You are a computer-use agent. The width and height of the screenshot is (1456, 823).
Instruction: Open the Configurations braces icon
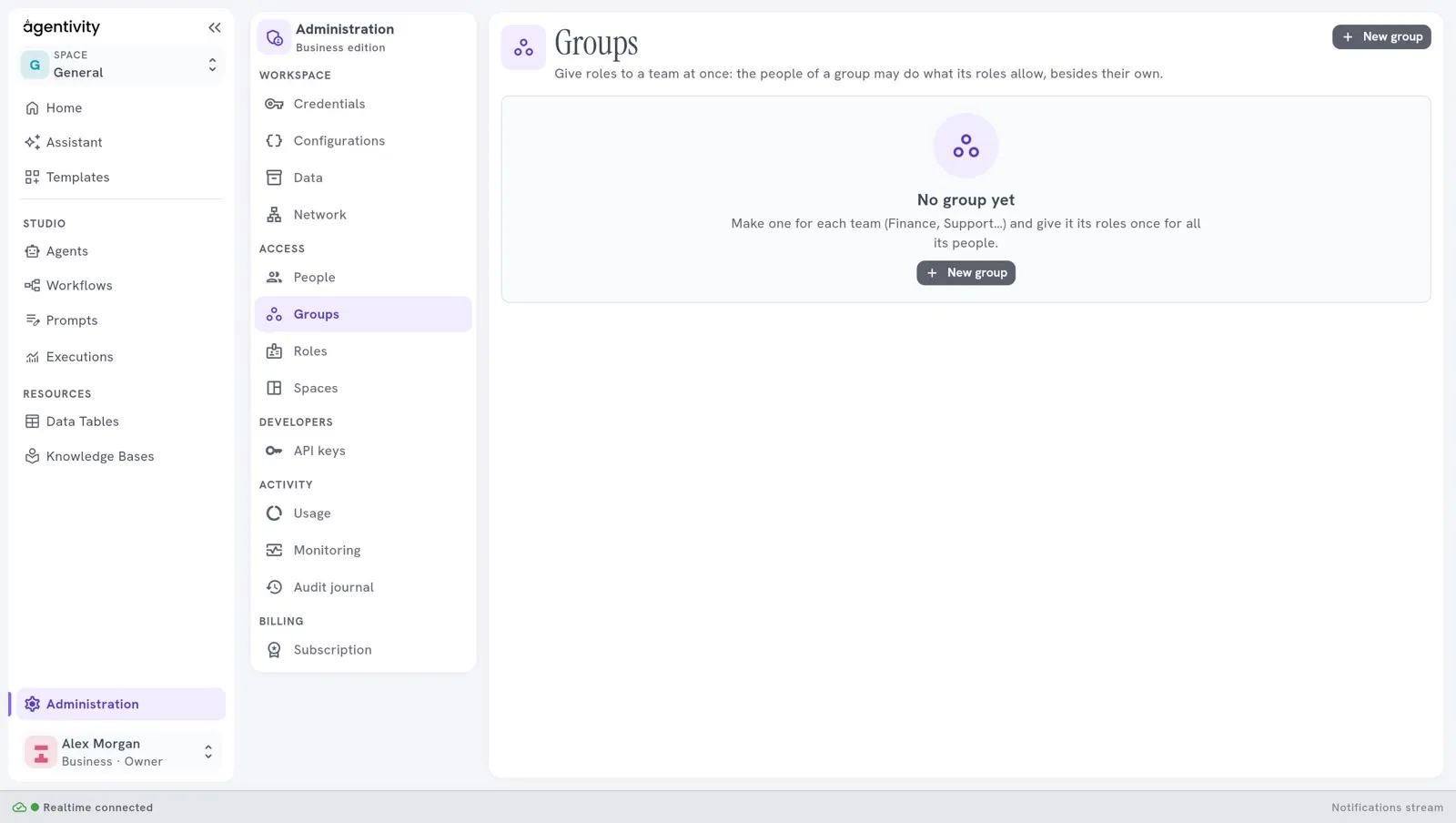tap(274, 141)
